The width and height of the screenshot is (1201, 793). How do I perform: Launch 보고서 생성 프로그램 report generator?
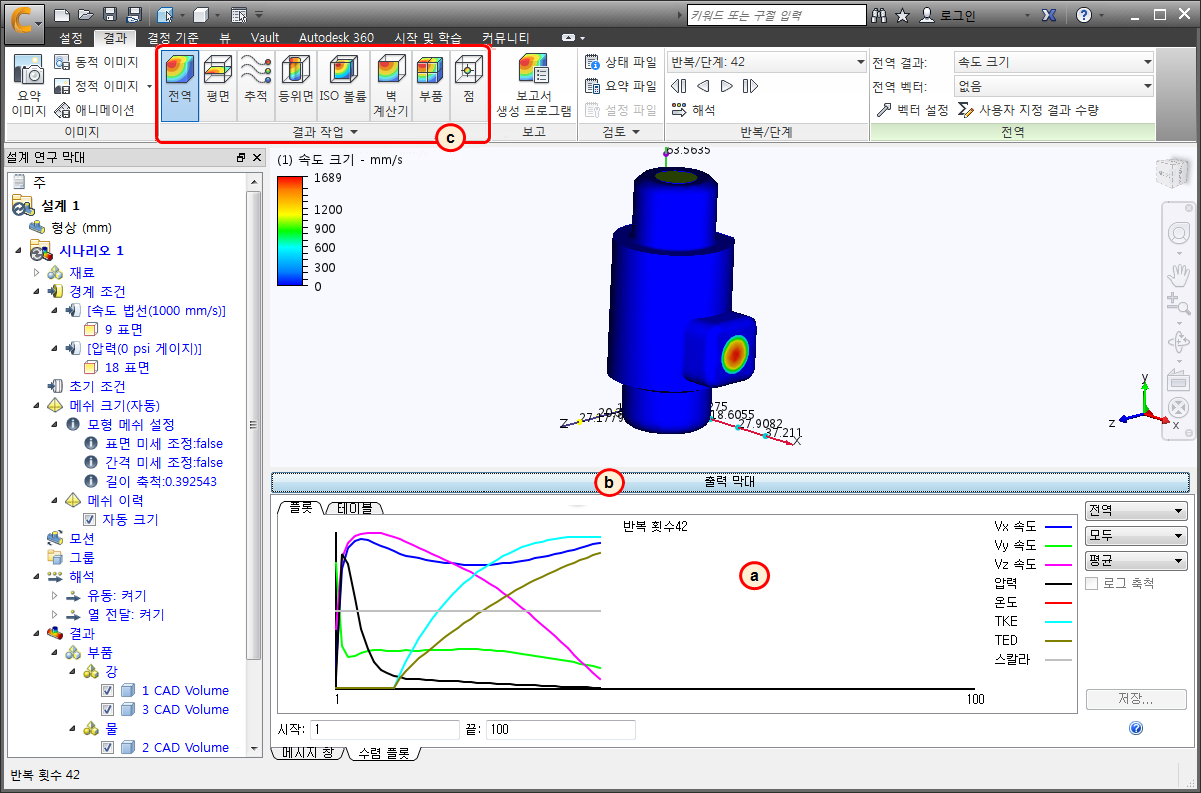[534, 85]
